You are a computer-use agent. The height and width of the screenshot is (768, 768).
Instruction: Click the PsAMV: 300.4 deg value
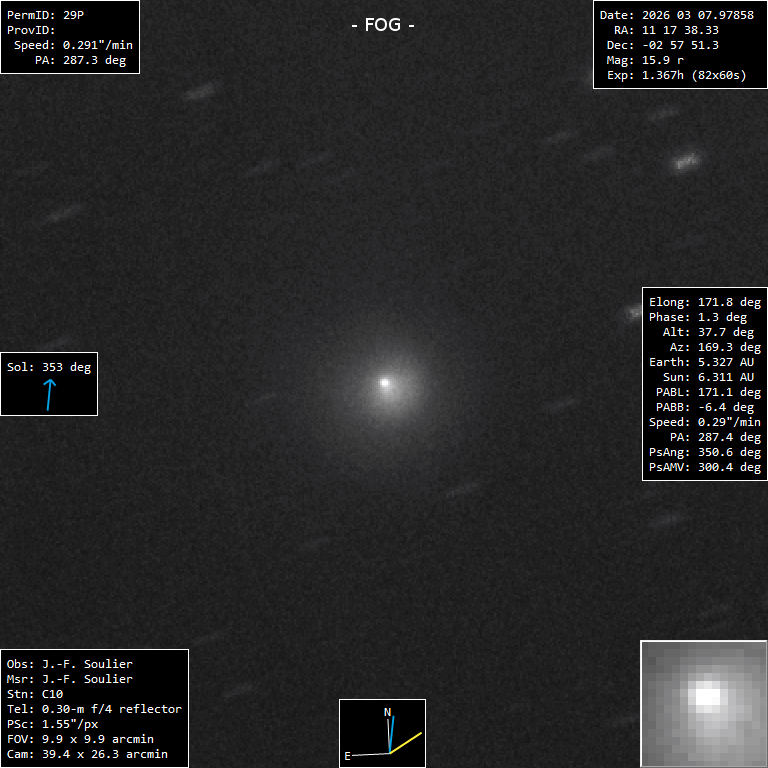click(704, 467)
